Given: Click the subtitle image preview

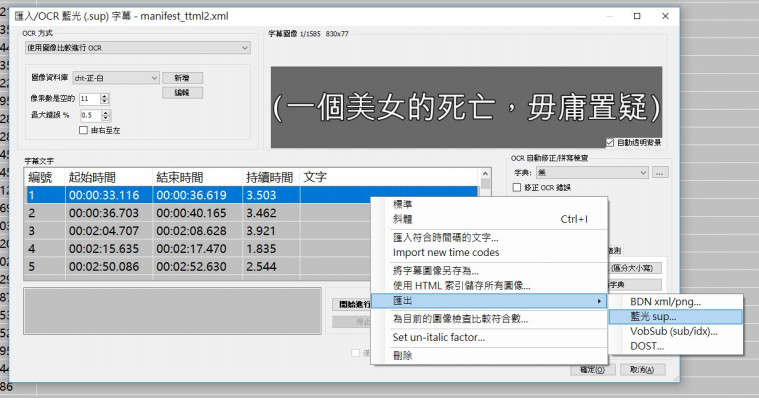Looking at the screenshot, I should (x=466, y=107).
